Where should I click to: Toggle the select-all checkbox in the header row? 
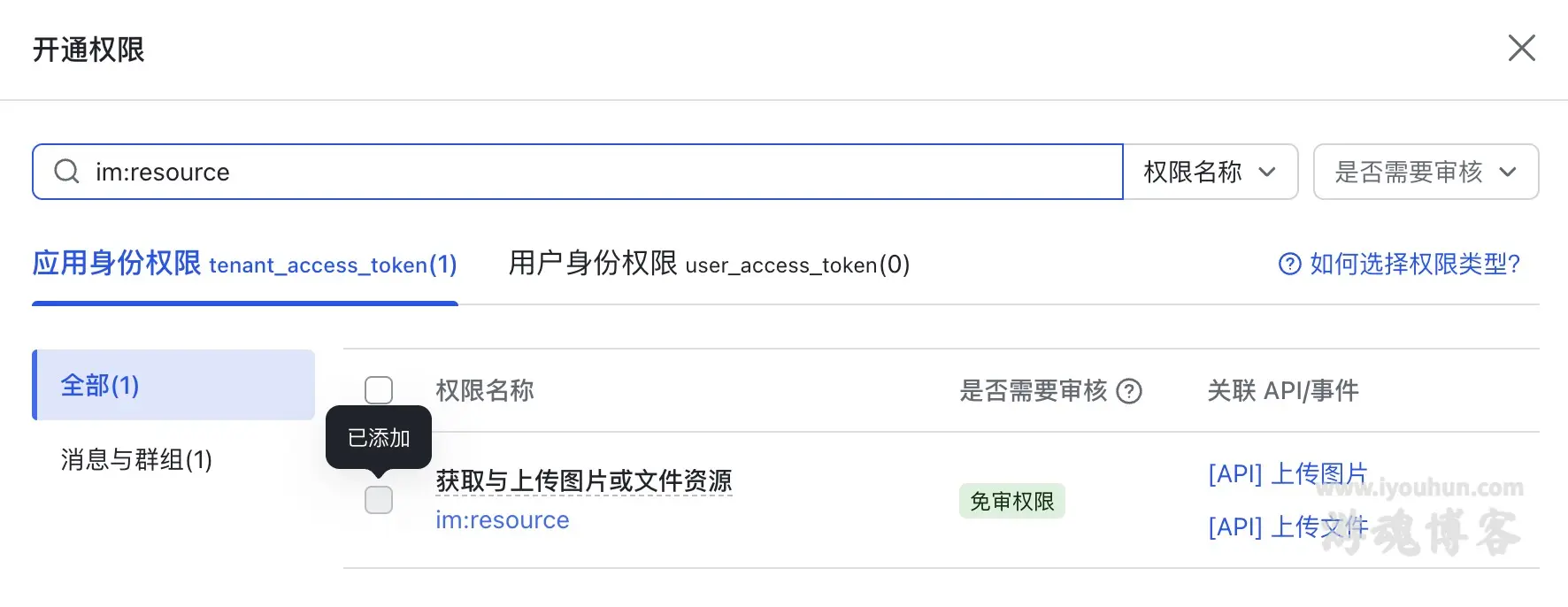pyautogui.click(x=379, y=389)
